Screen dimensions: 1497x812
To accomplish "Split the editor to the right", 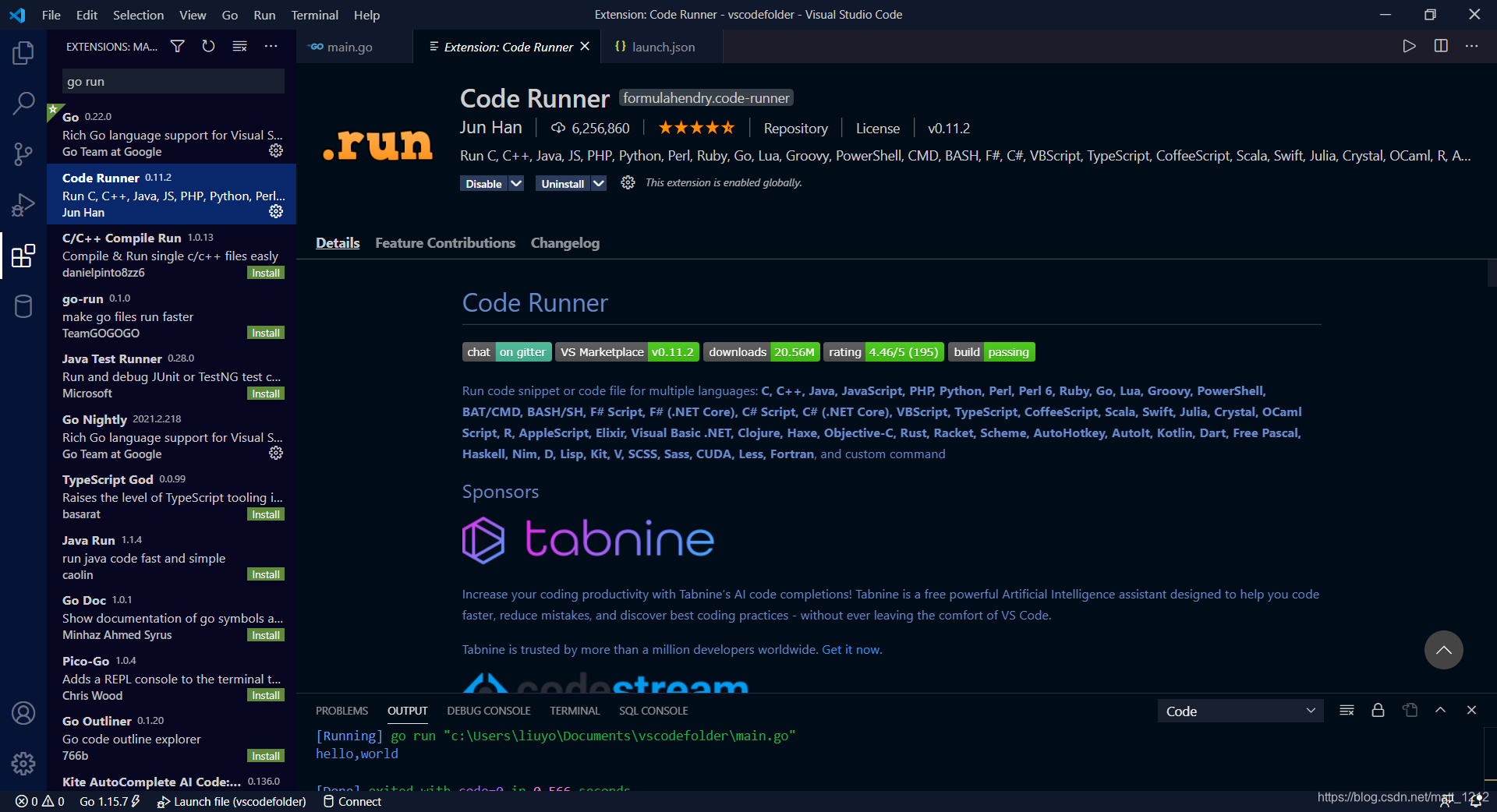I will click(x=1441, y=46).
